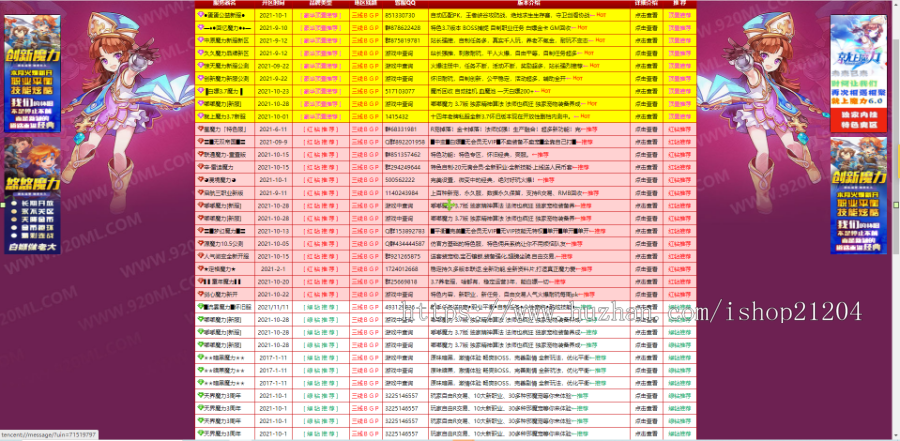The image size is (900, 441).
Task: Open 悠悠魔力 advertisement banner
Action: [x=32, y=195]
